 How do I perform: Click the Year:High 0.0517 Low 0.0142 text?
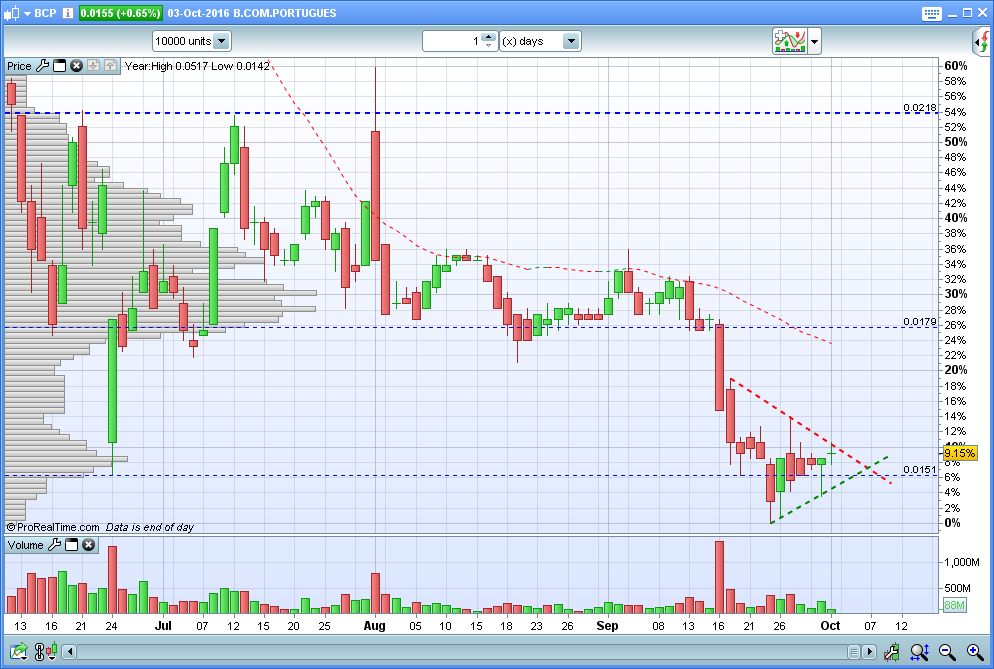(x=197, y=66)
